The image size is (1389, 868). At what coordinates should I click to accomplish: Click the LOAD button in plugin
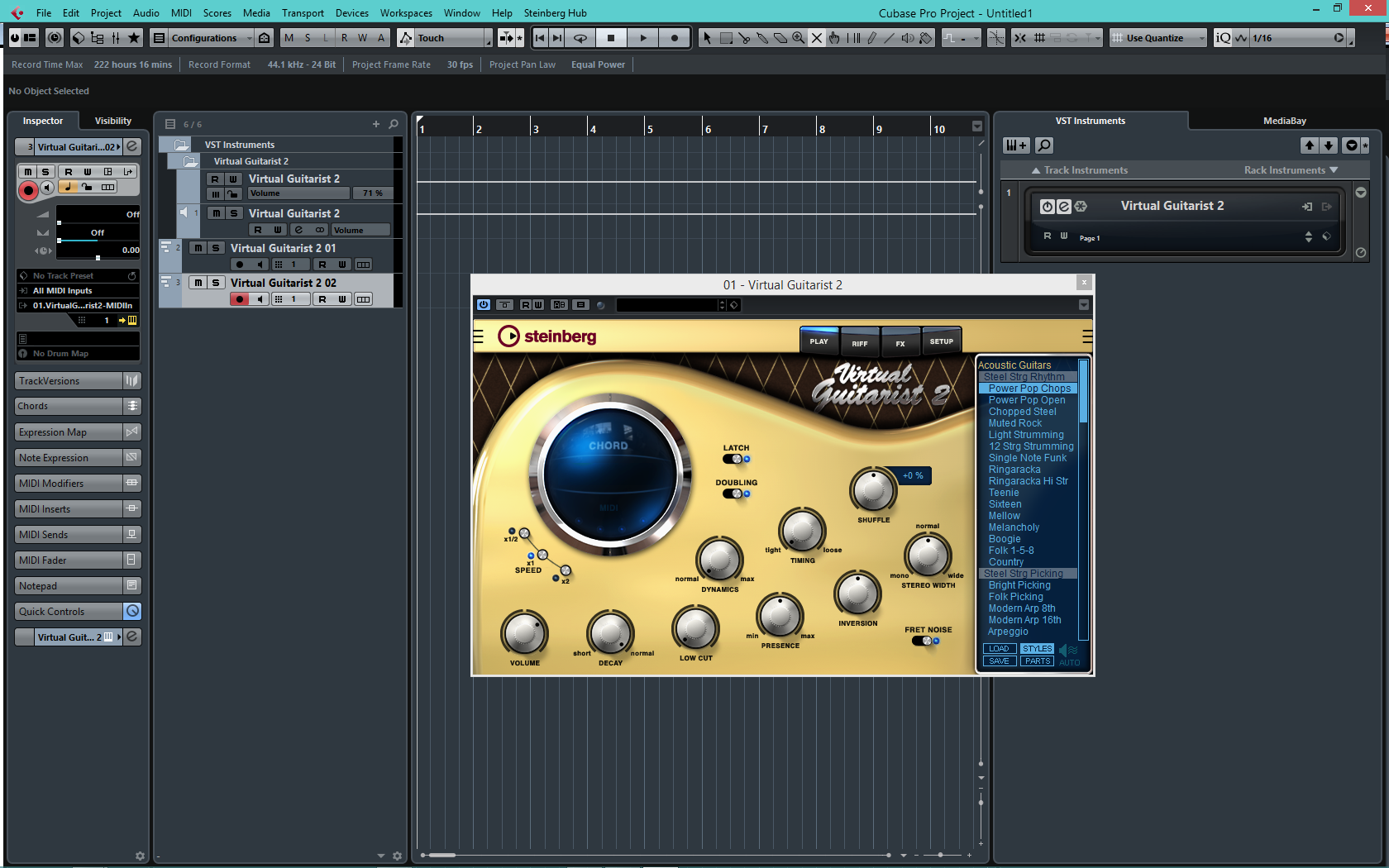(999, 649)
